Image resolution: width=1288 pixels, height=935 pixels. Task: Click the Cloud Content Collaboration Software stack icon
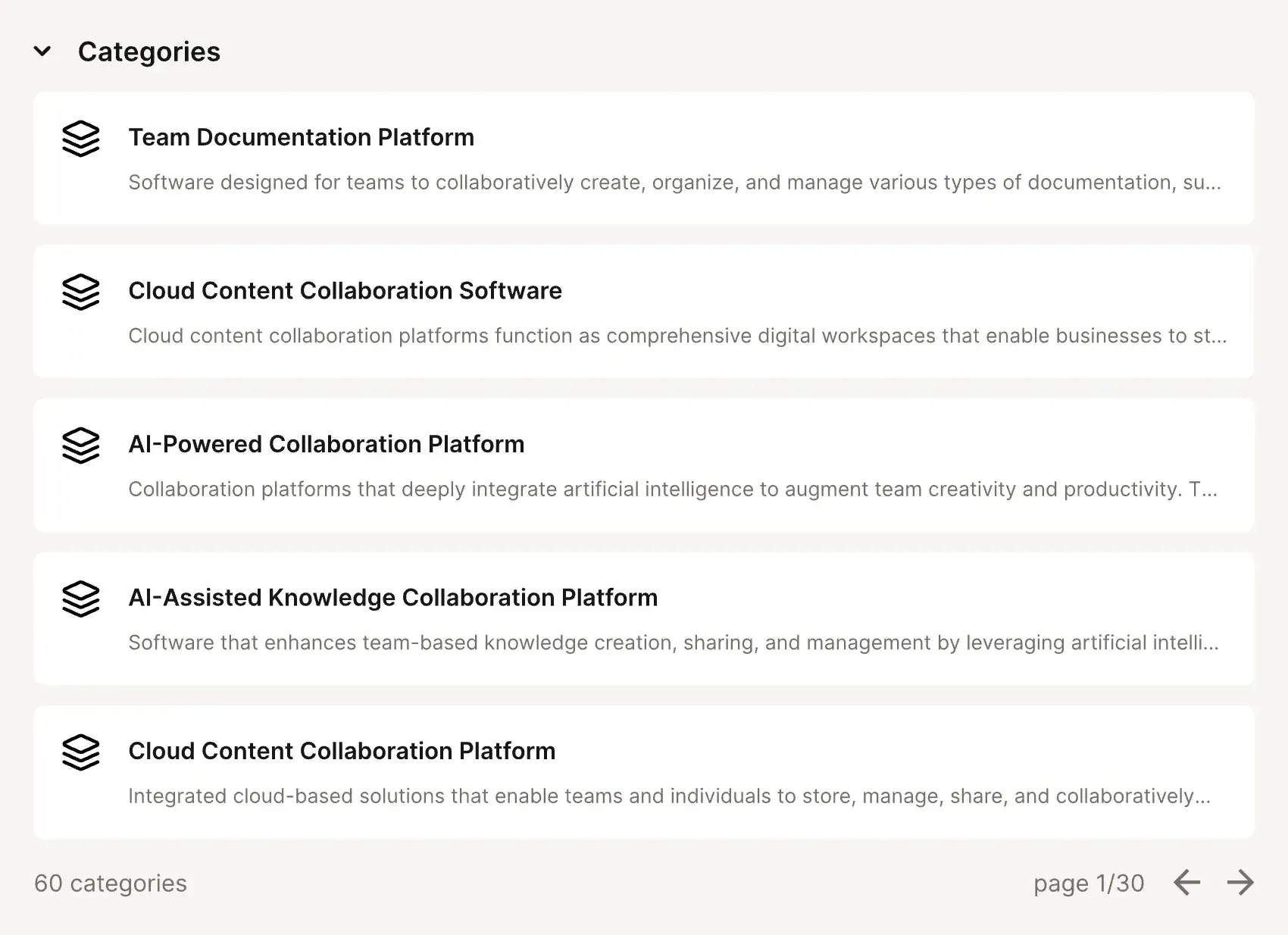pyautogui.click(x=80, y=292)
